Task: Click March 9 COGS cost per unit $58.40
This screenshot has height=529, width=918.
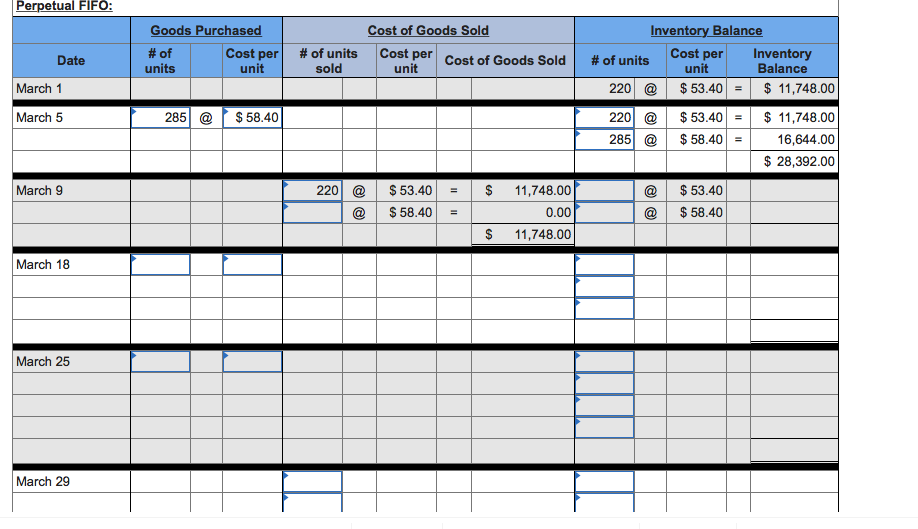Action: tap(410, 212)
